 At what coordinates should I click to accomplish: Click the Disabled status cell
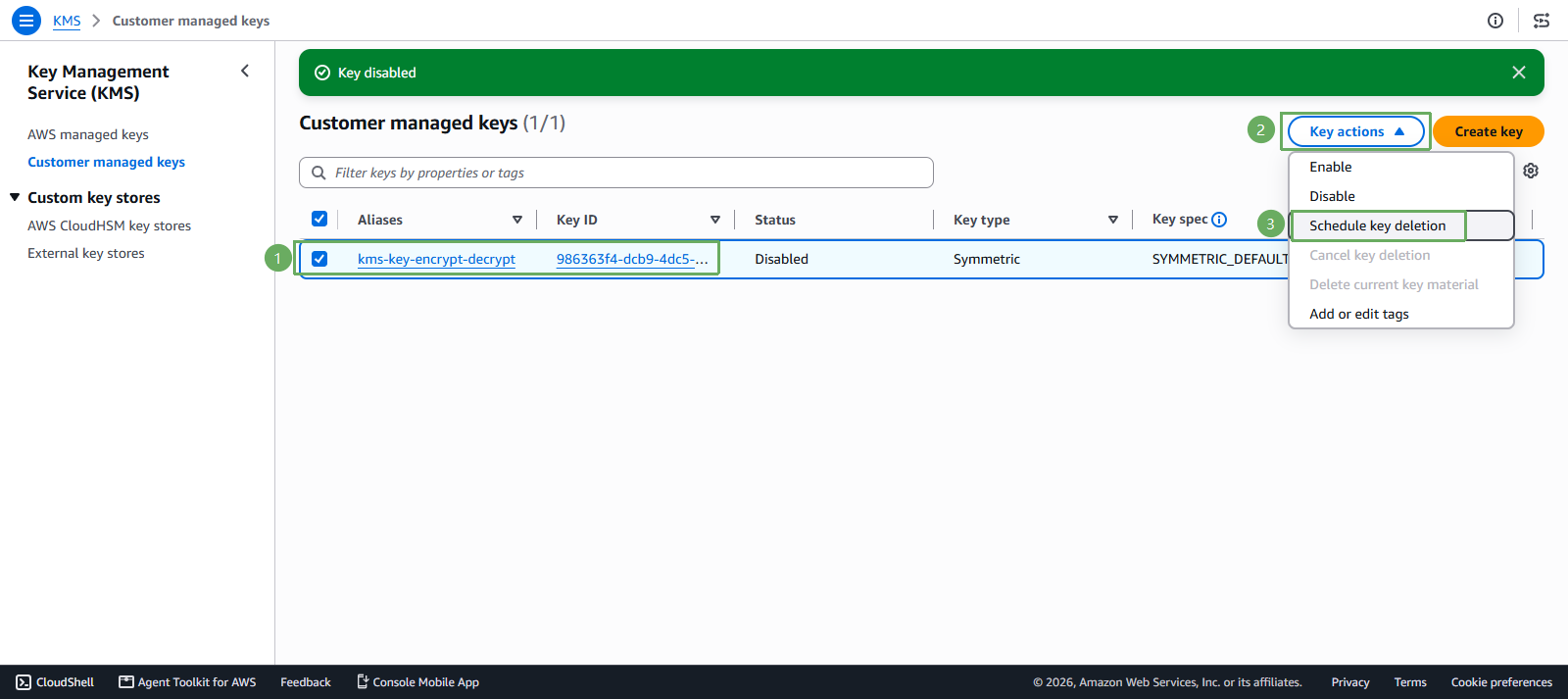coord(782,259)
